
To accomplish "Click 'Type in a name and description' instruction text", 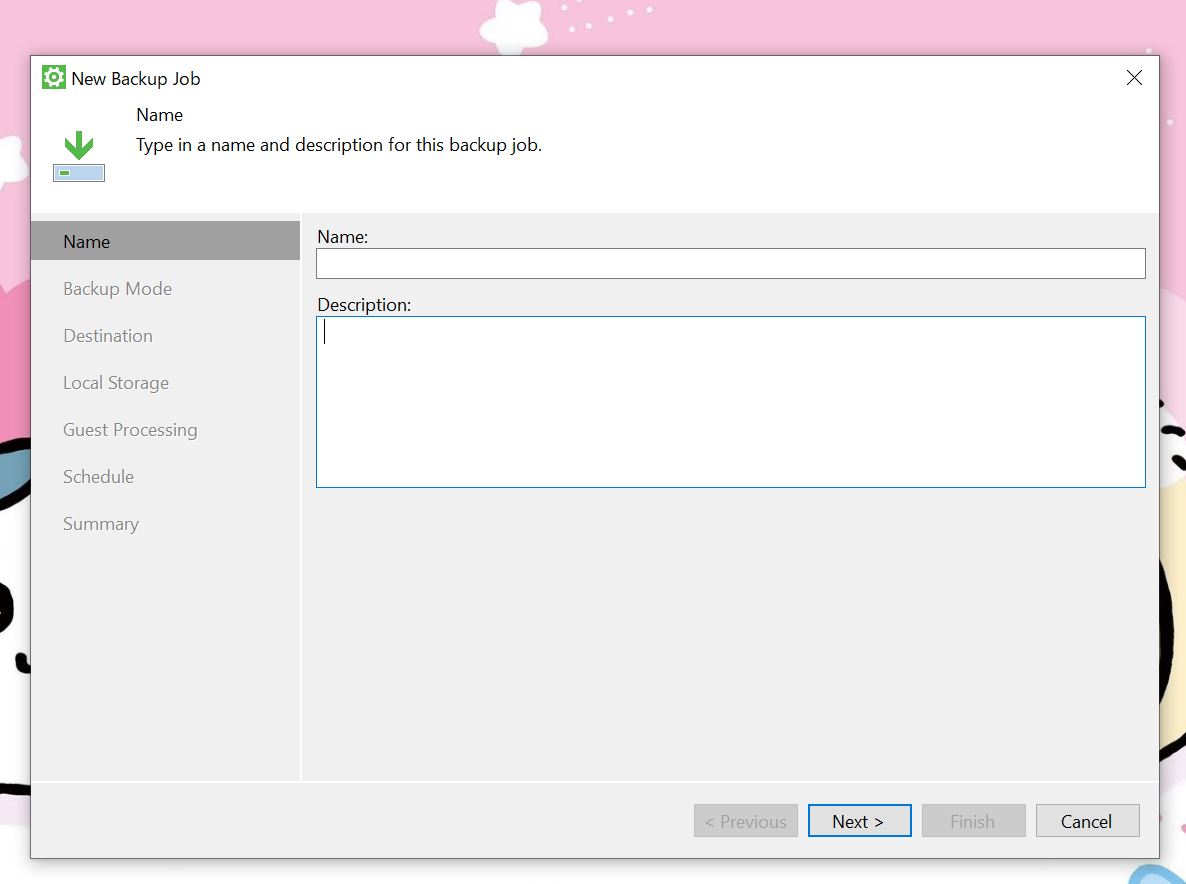I will tap(339, 144).
